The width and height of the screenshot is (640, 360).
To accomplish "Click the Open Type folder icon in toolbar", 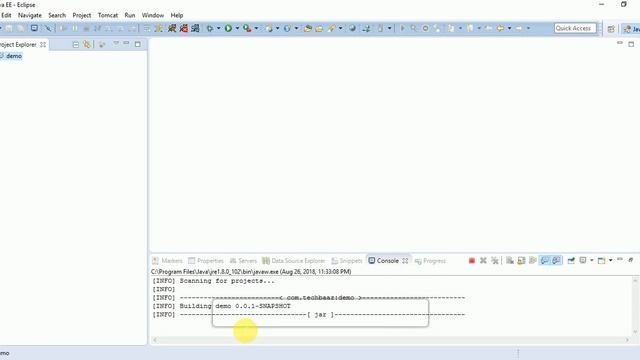I will 308,28.
